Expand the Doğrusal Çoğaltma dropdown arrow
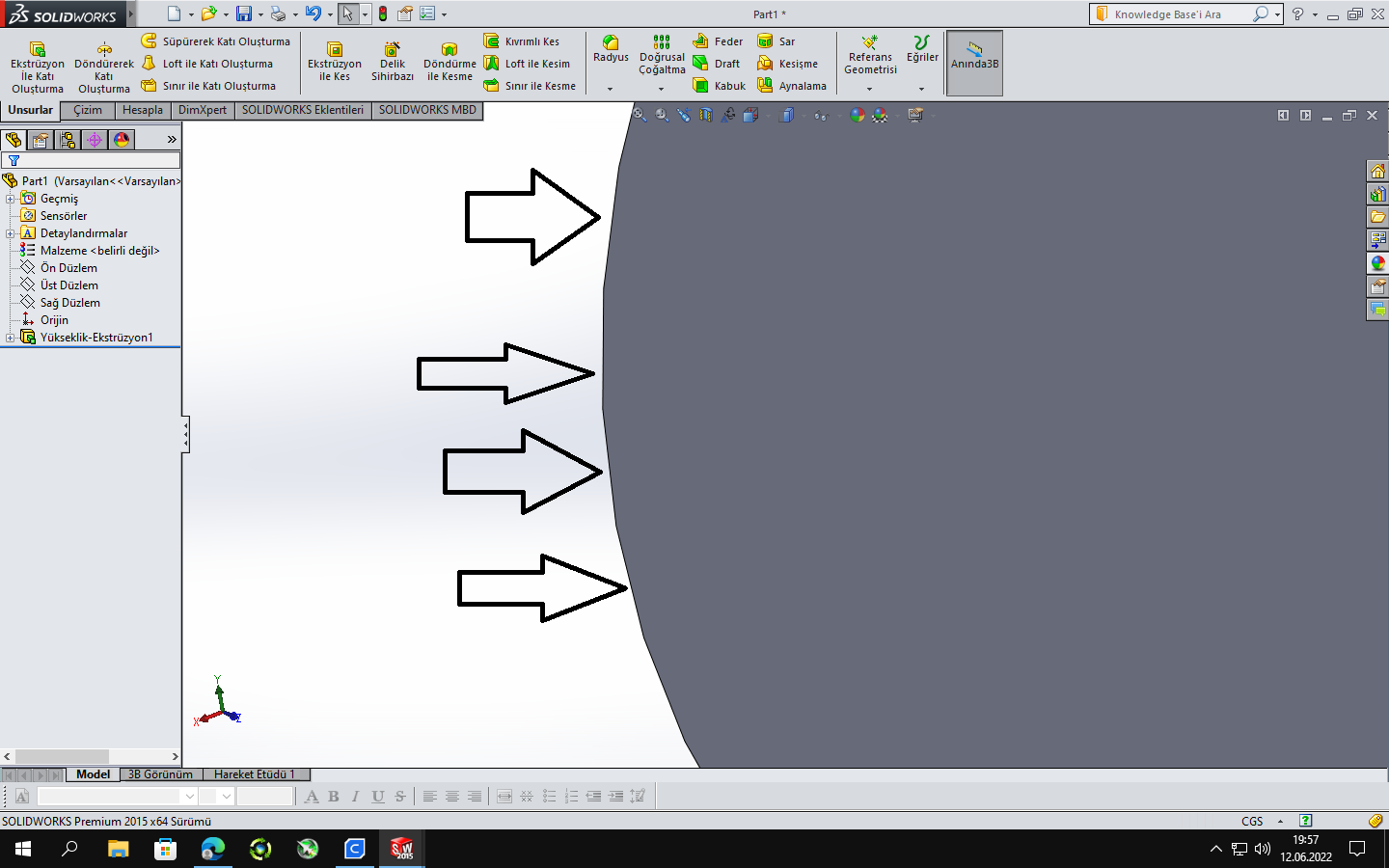The height and width of the screenshot is (868, 1389). coord(661,89)
